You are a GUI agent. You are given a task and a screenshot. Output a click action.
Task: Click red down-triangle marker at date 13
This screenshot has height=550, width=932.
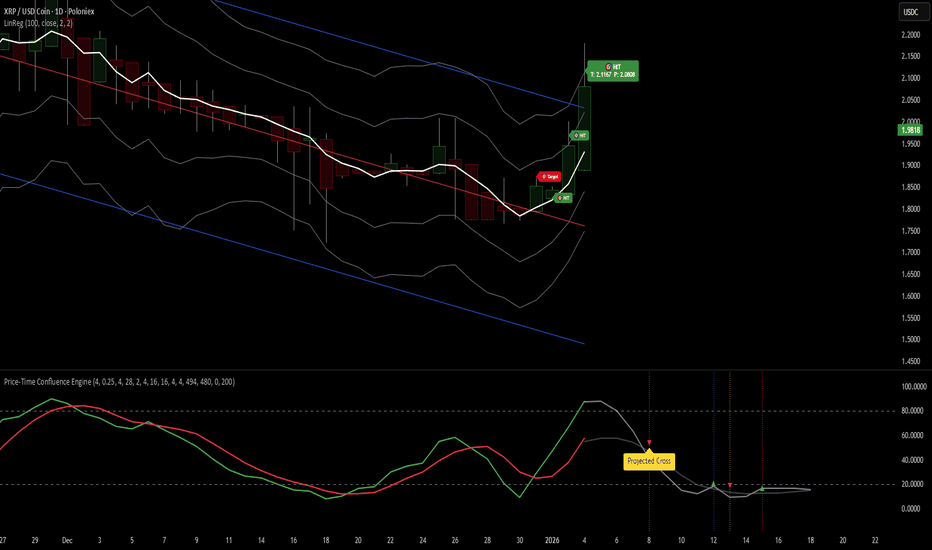pyautogui.click(x=730, y=486)
